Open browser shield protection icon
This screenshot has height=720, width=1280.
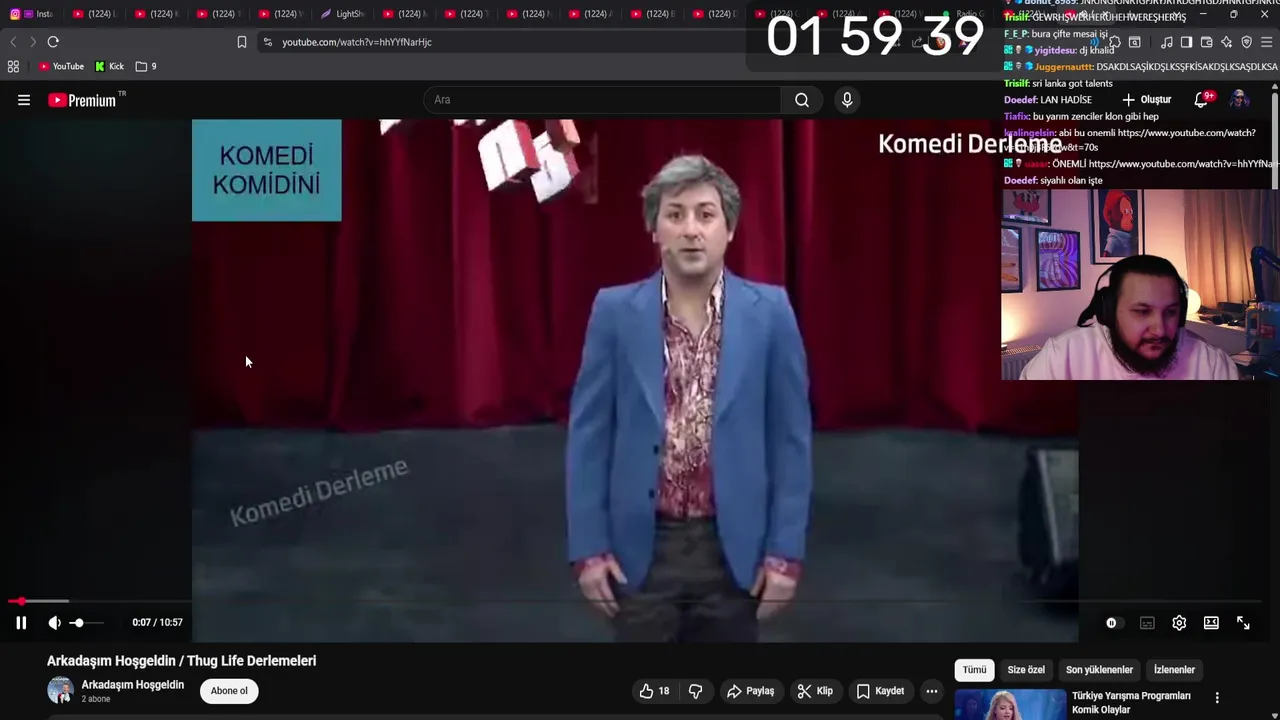pos(1246,42)
